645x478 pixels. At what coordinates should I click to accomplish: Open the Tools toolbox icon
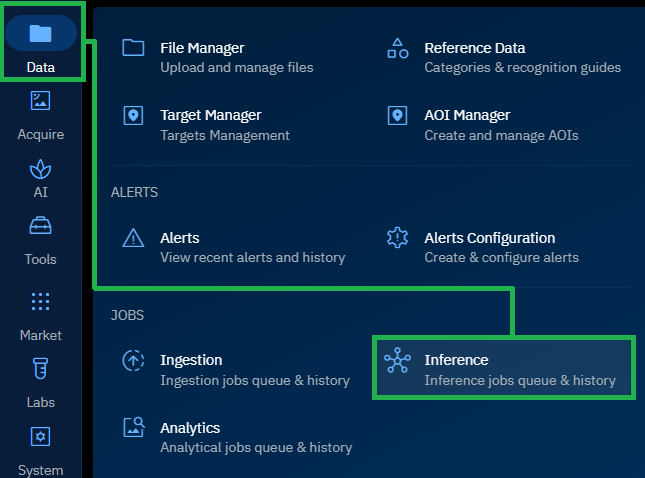point(41,228)
